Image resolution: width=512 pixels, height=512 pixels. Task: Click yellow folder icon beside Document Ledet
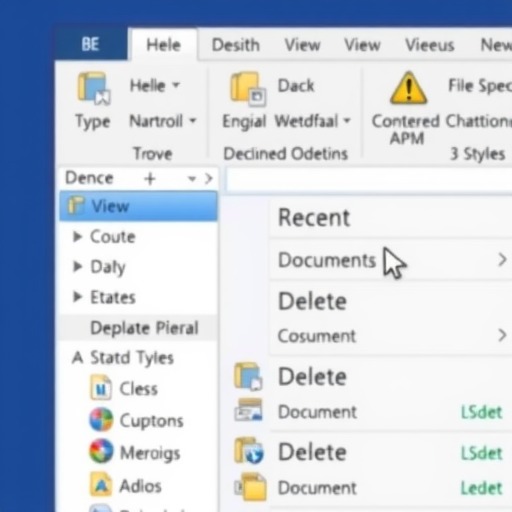tap(252, 487)
